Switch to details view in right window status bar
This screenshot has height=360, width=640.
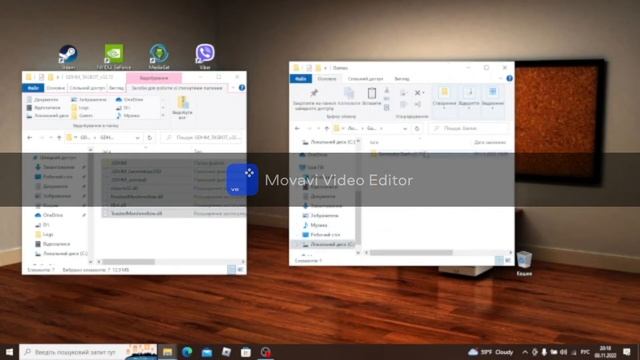(x=499, y=260)
